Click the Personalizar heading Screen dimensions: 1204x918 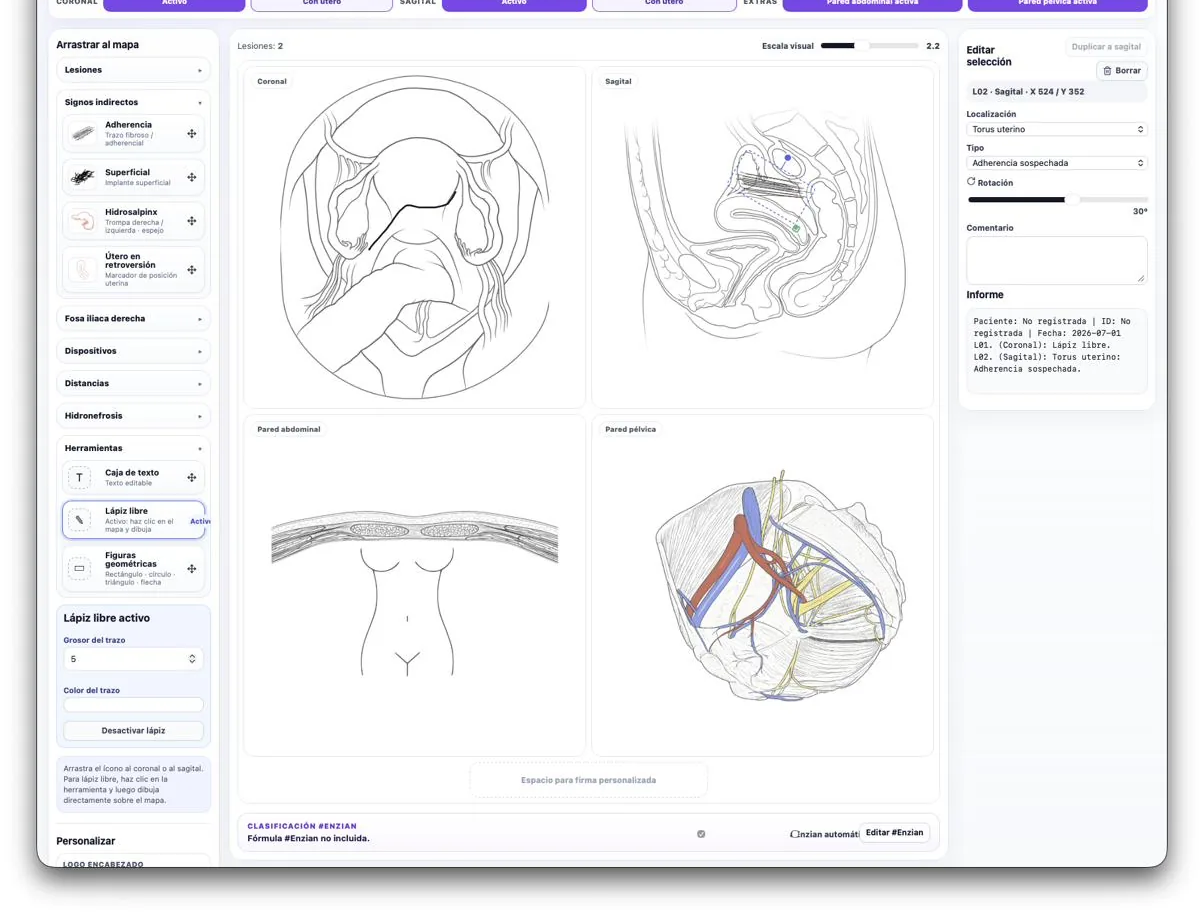86,841
